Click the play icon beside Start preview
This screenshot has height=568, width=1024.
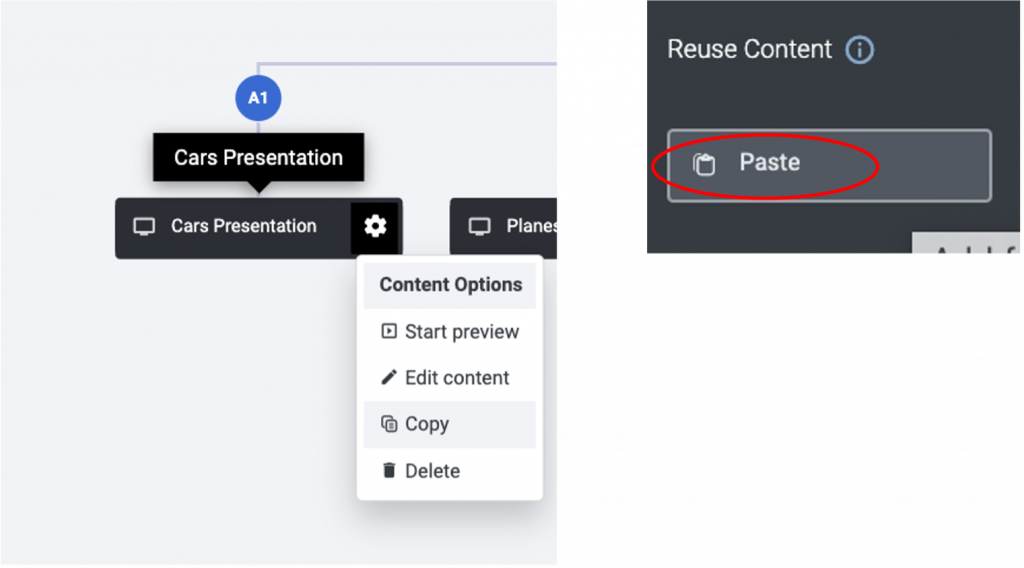pyautogui.click(x=389, y=331)
